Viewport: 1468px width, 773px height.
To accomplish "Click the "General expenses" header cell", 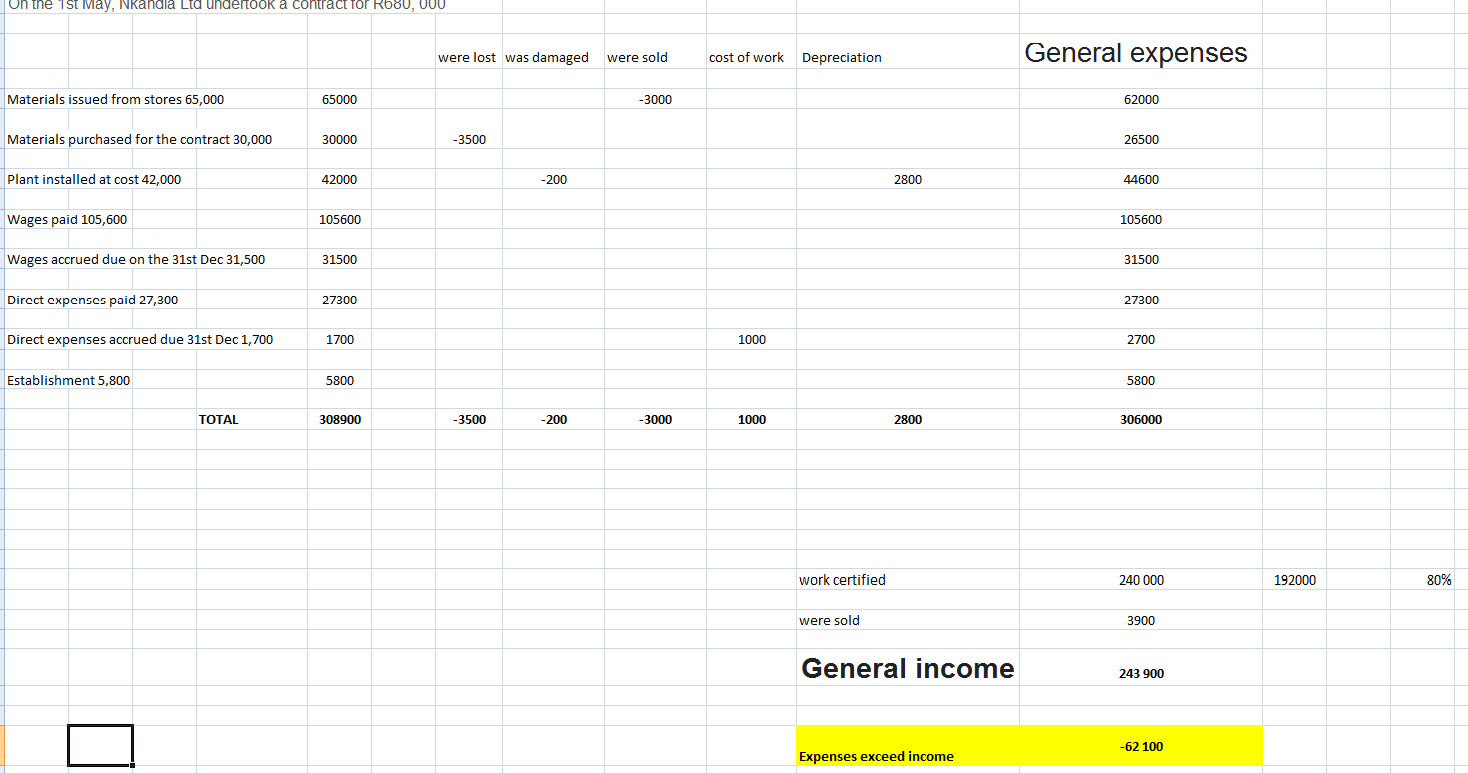I will pos(1136,53).
